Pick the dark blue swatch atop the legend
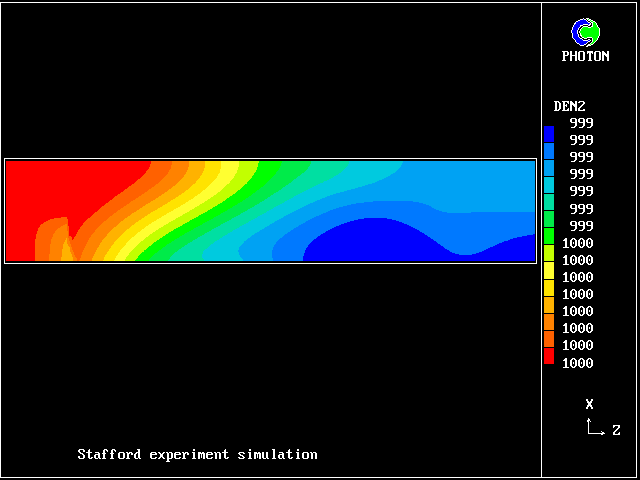The image size is (640, 480). tap(548, 132)
